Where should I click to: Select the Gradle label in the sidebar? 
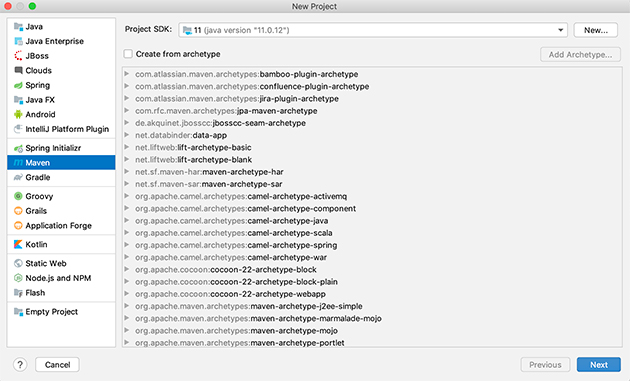(x=38, y=177)
